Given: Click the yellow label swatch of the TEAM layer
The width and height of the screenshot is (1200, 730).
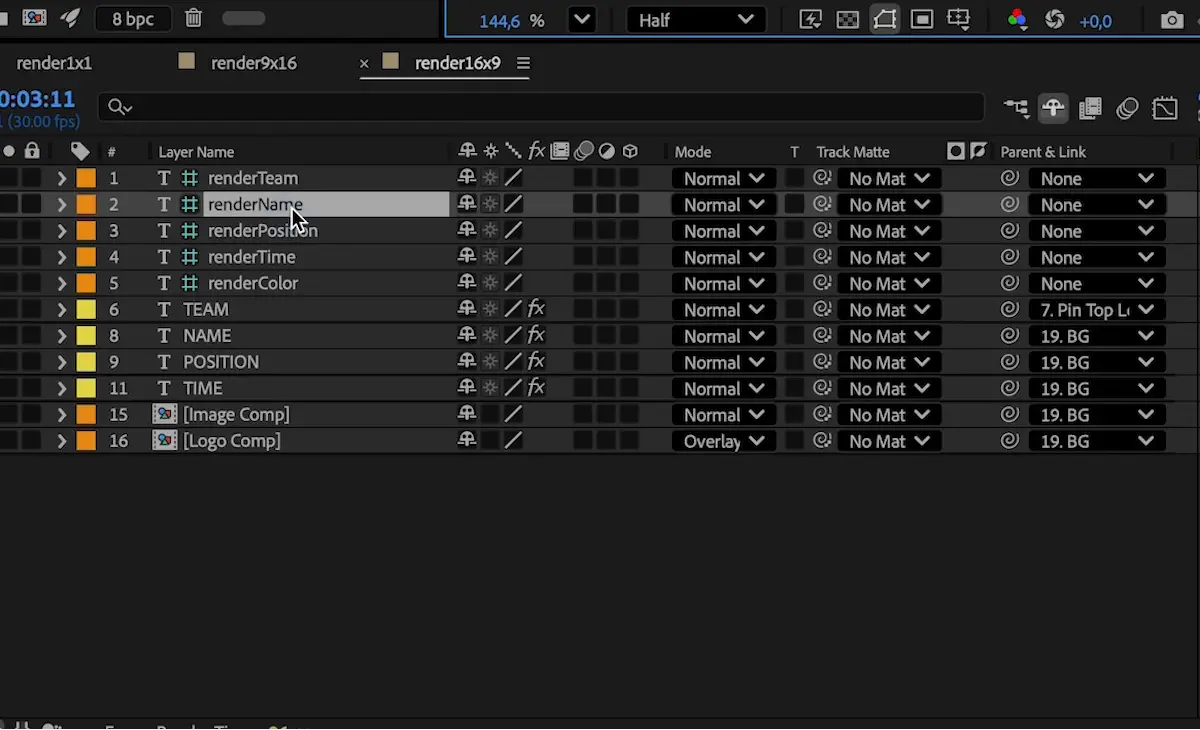Looking at the screenshot, I should pyautogui.click(x=85, y=309).
